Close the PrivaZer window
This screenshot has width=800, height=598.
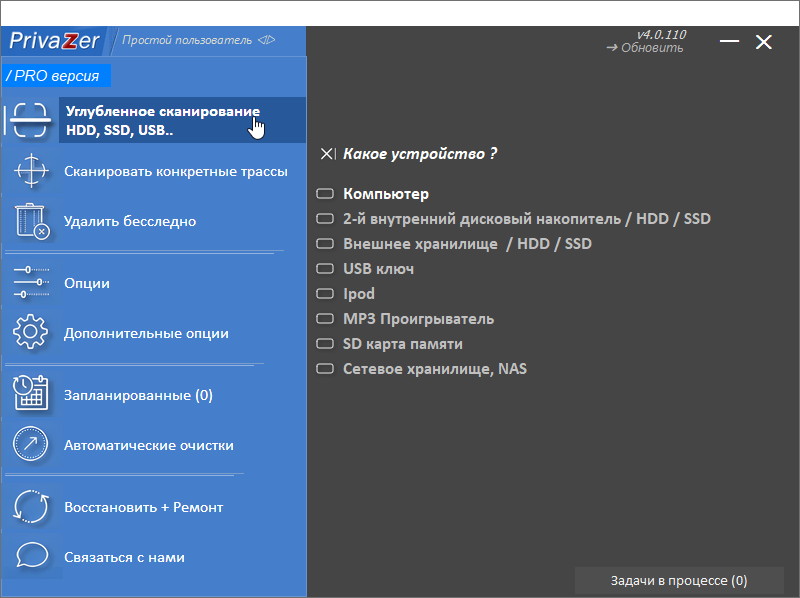[764, 42]
